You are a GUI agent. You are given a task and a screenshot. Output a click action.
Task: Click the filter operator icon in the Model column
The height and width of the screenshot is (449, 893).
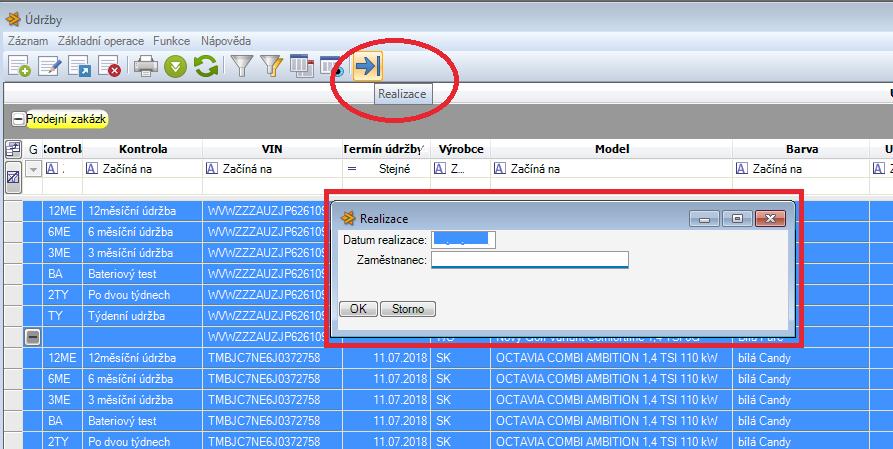pyautogui.click(x=500, y=169)
